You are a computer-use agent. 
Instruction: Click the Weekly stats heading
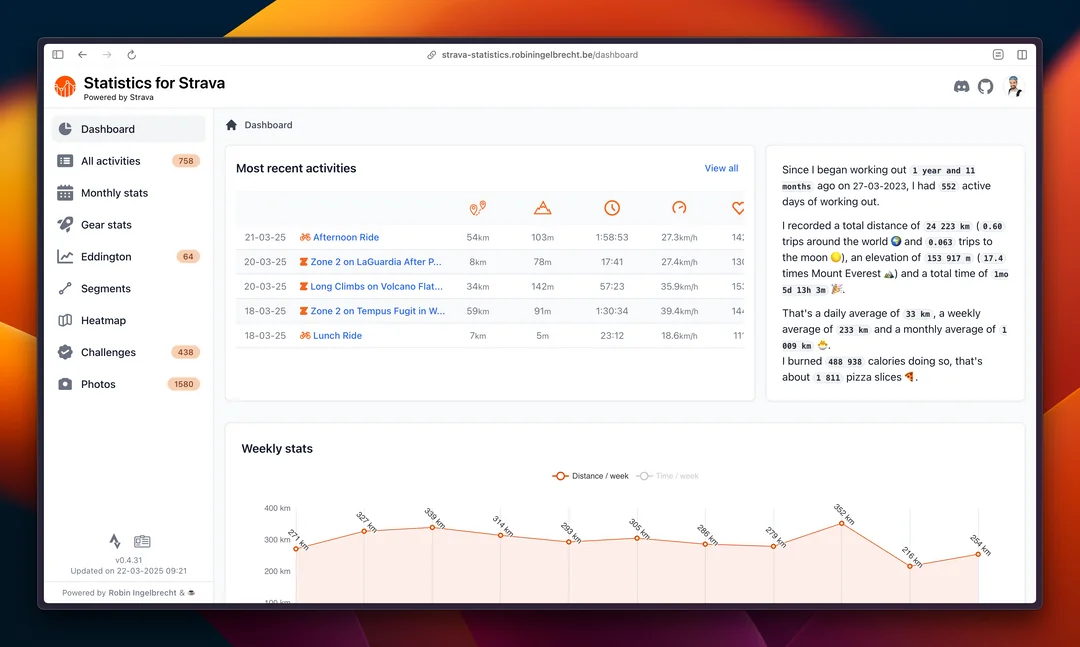click(x=277, y=449)
